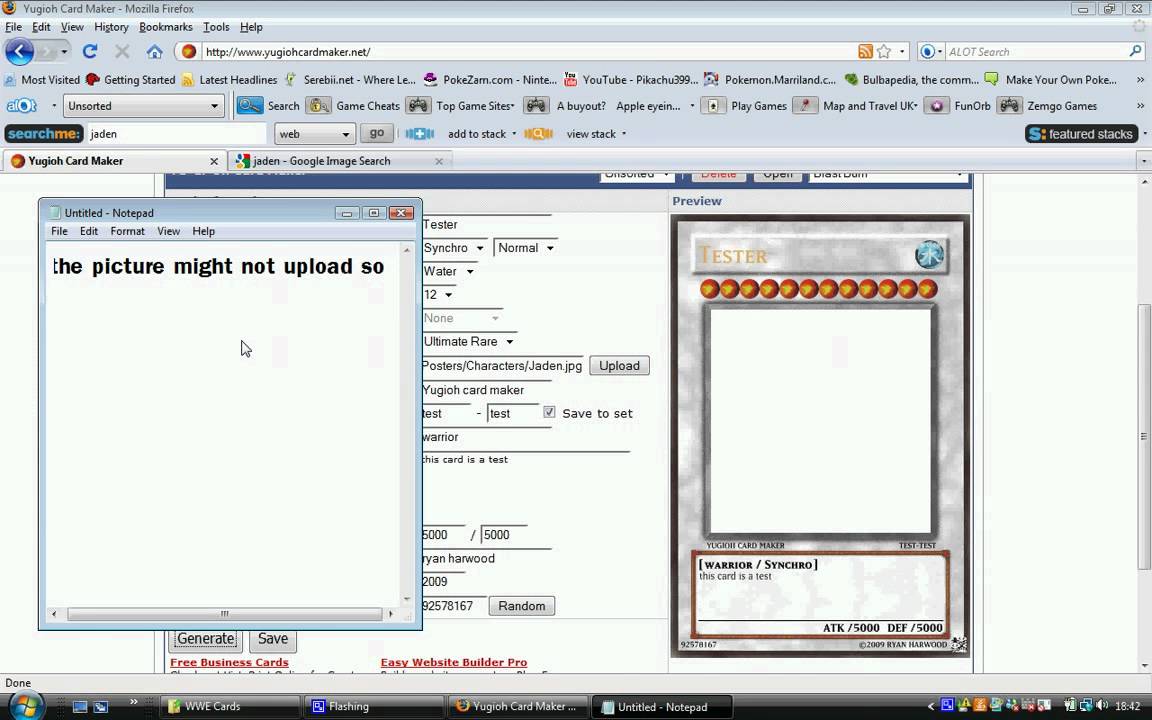Open Notepad File menu
Viewport: 1152px width, 720px height.
point(59,231)
